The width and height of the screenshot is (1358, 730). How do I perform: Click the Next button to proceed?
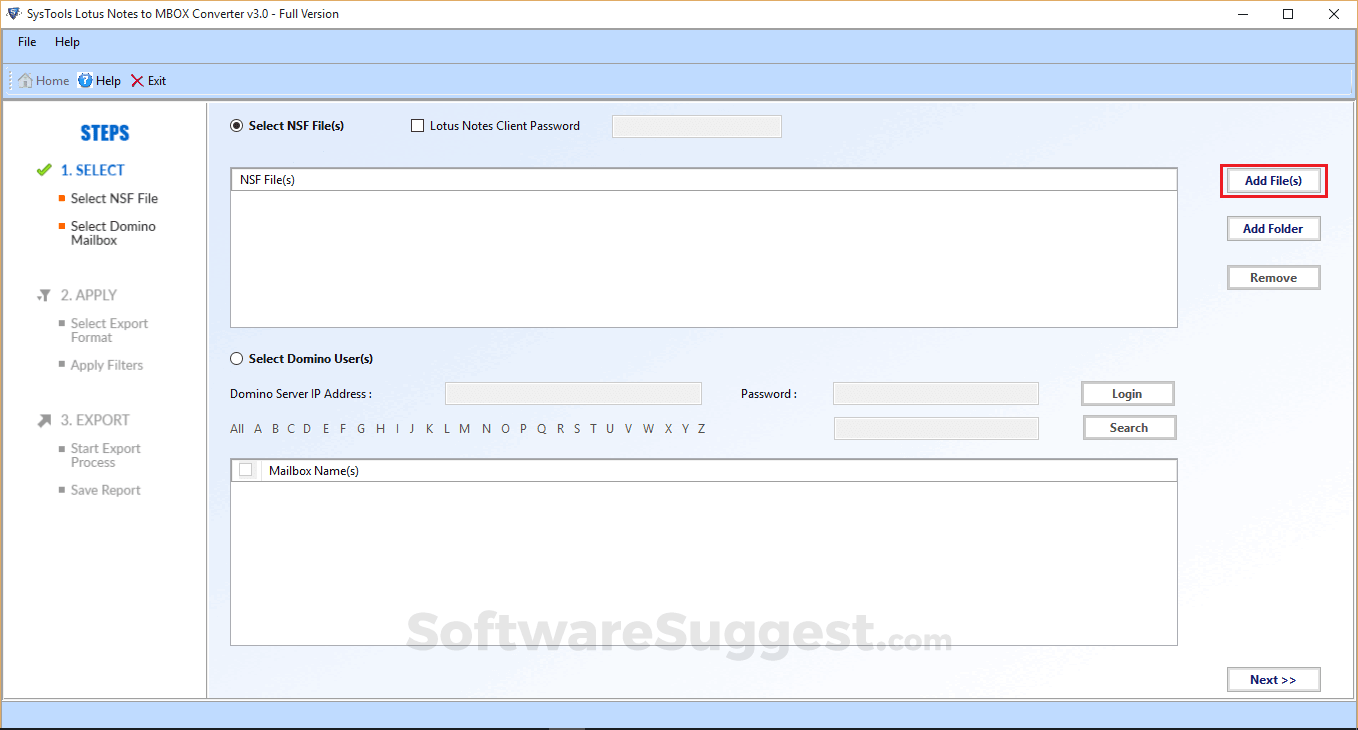1273,679
